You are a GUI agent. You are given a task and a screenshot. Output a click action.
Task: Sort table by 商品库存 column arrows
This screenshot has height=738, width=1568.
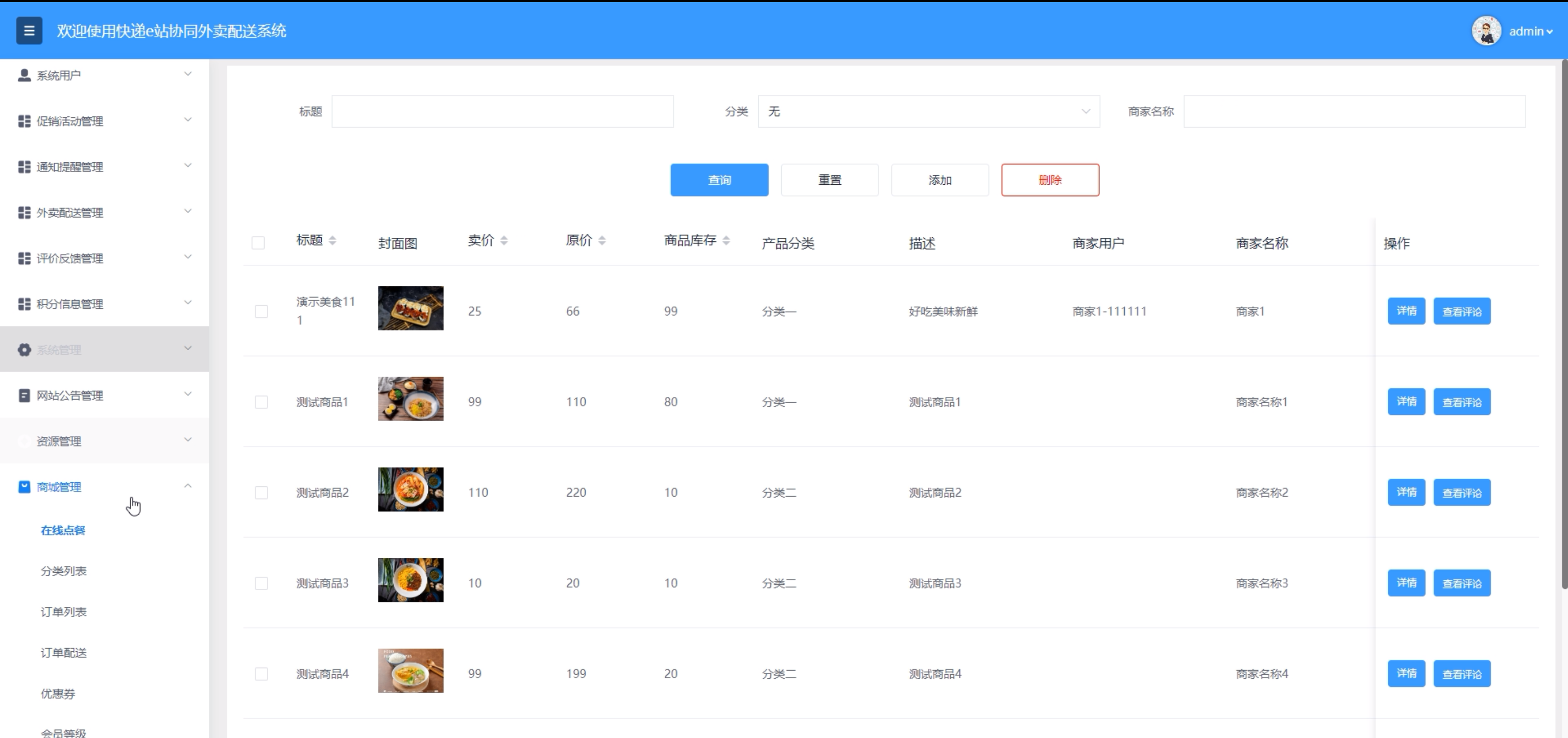tap(726, 241)
